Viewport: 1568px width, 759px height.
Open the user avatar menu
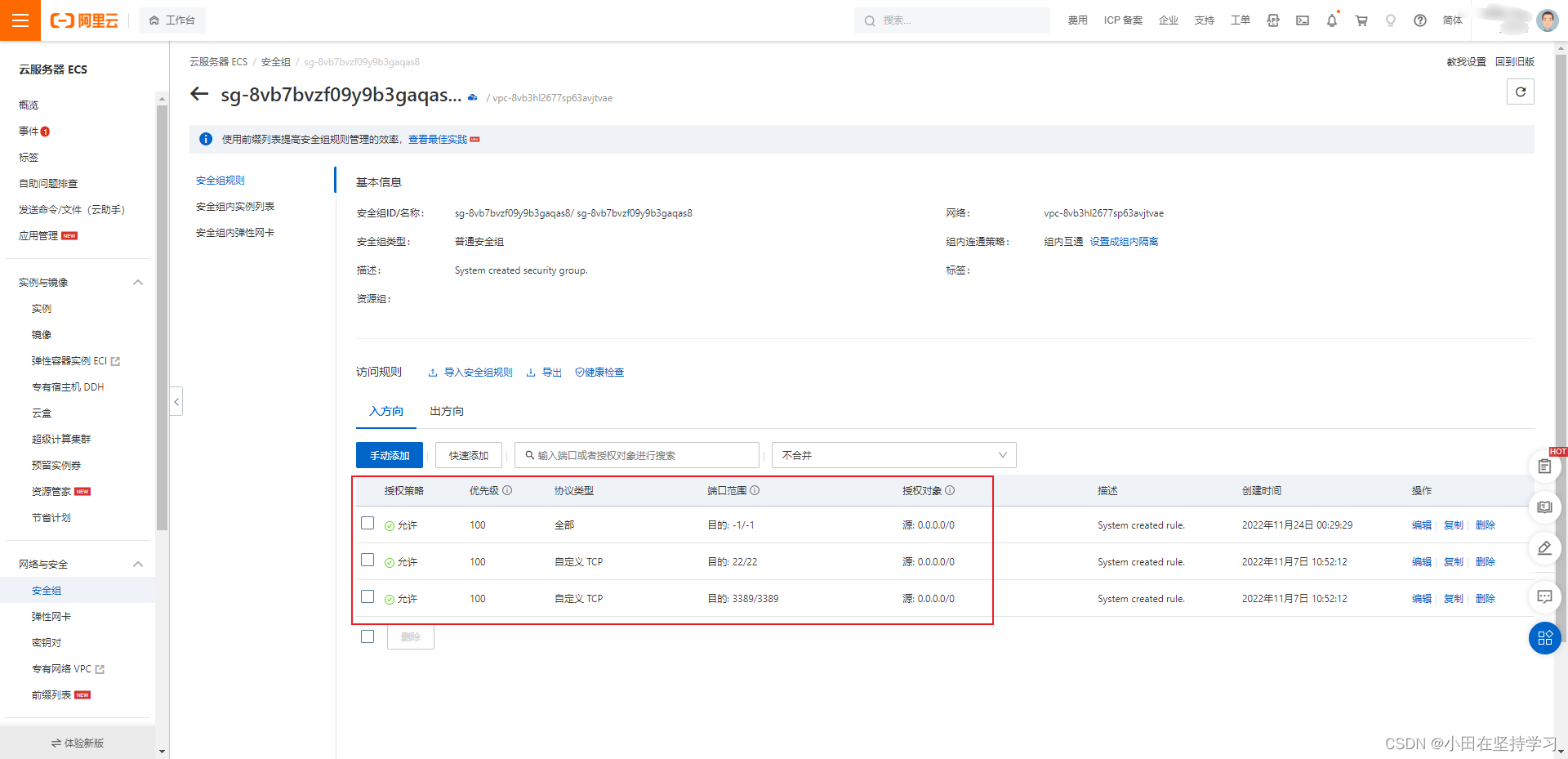coord(1547,20)
